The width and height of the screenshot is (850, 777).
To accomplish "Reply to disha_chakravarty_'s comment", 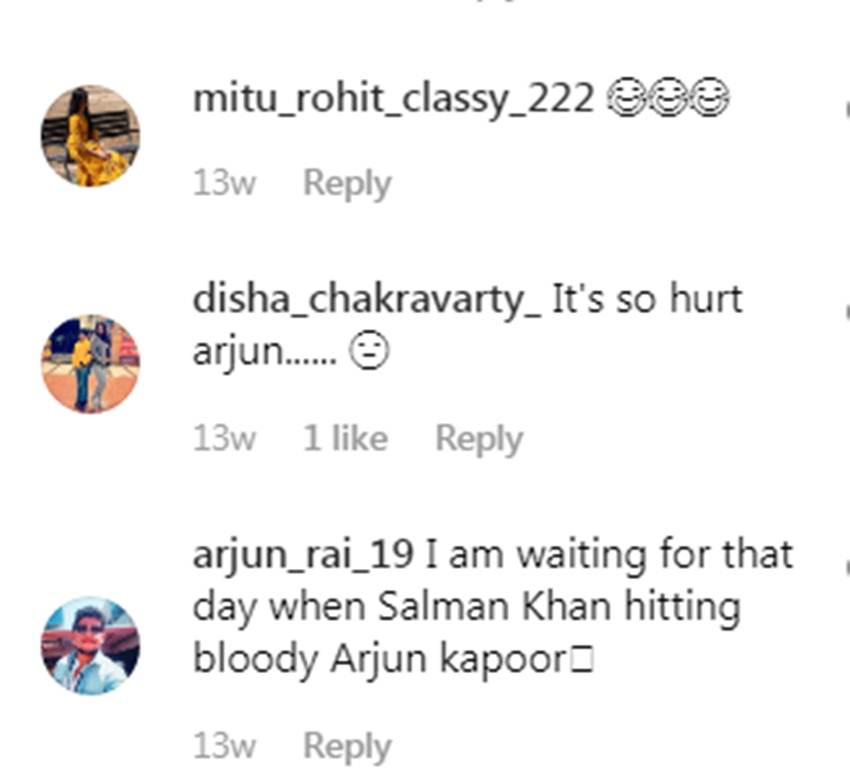I will 479,439.
